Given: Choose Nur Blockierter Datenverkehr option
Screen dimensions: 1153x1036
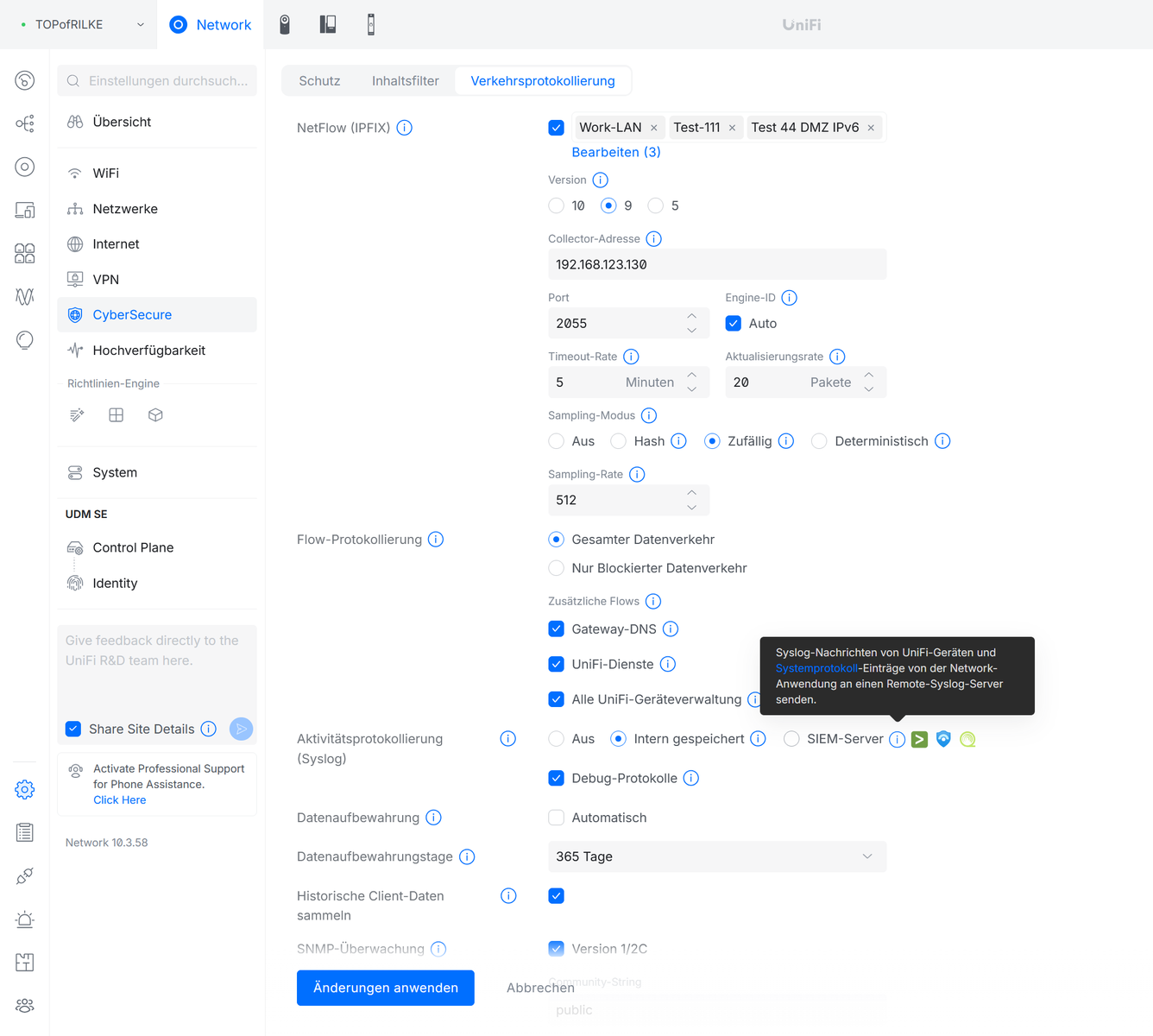Looking at the screenshot, I should pos(557,568).
